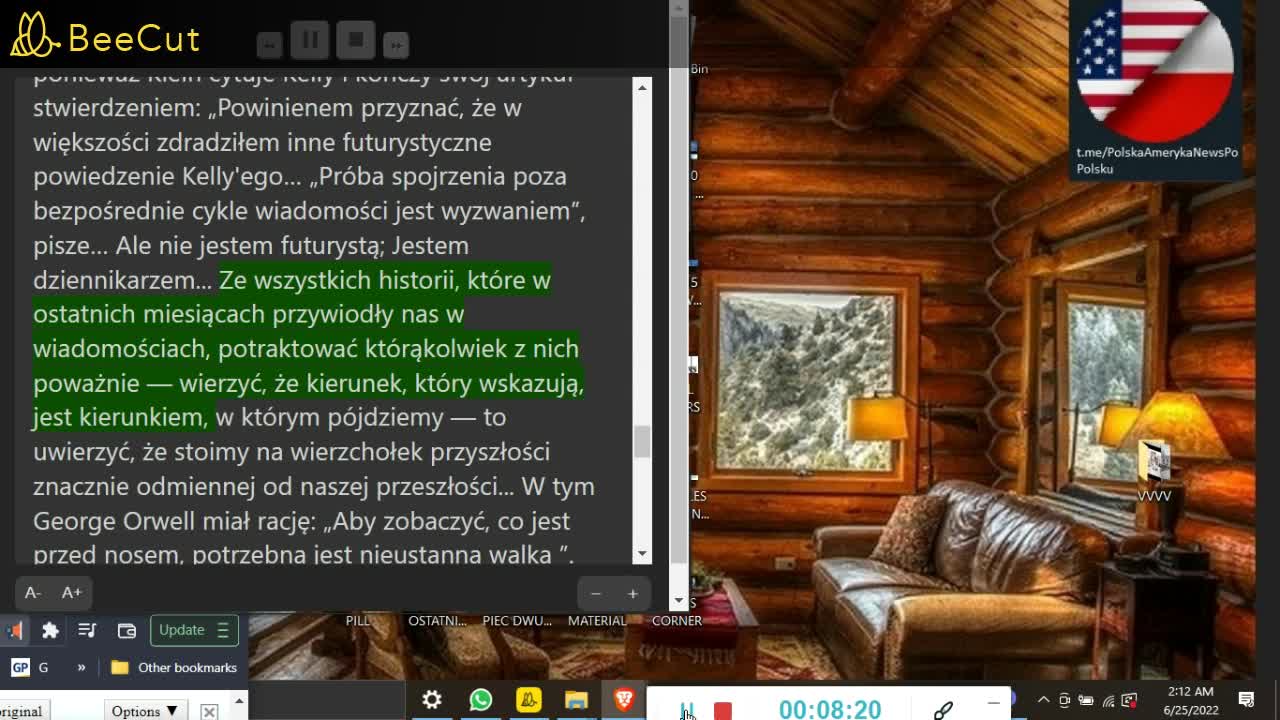Select the PIEC DWU... desktop item

point(517,621)
